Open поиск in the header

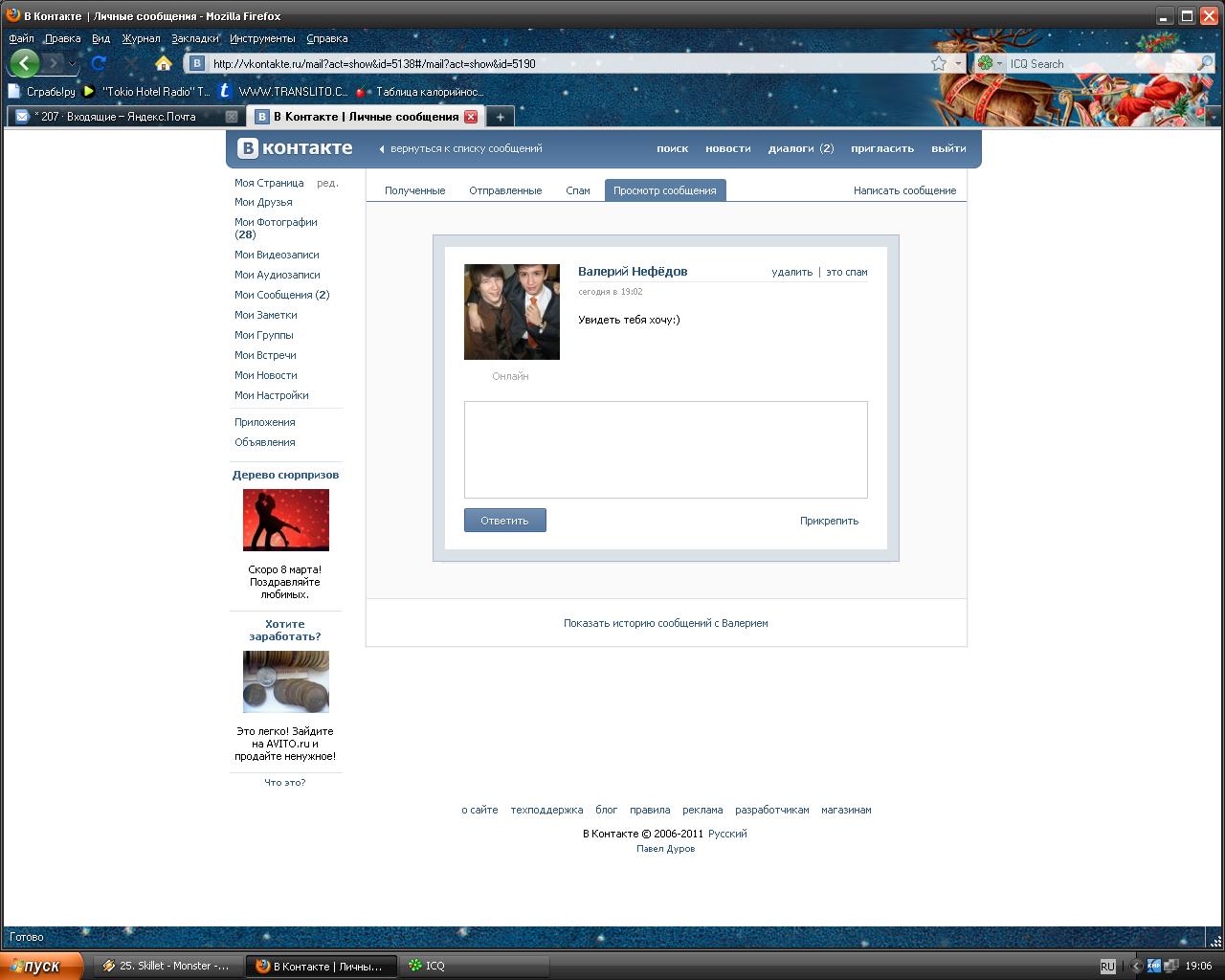pos(672,148)
